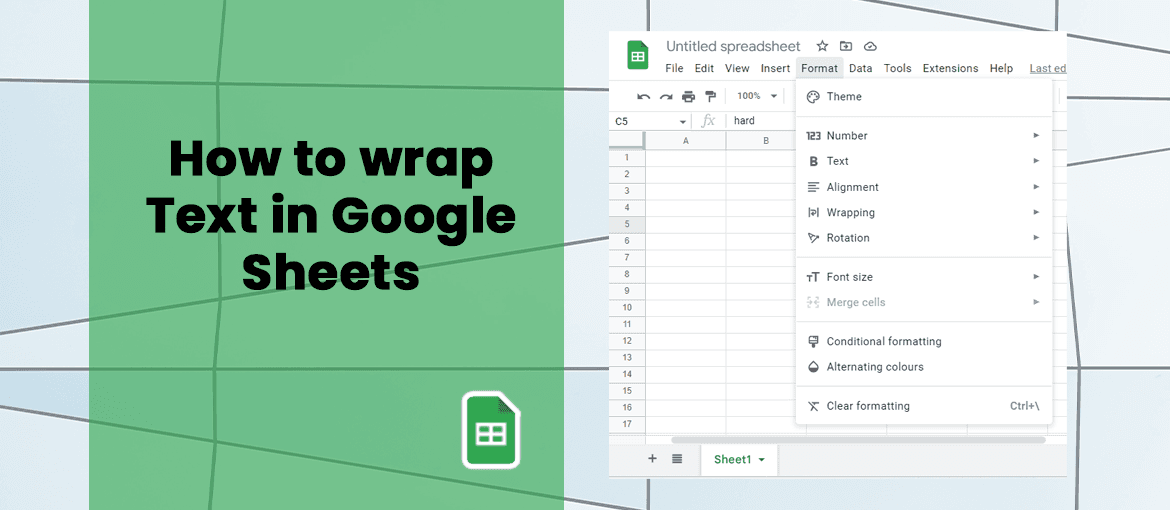Viewport: 1170px width, 510px height.
Task: Click the select all corner box
Action: (627, 140)
